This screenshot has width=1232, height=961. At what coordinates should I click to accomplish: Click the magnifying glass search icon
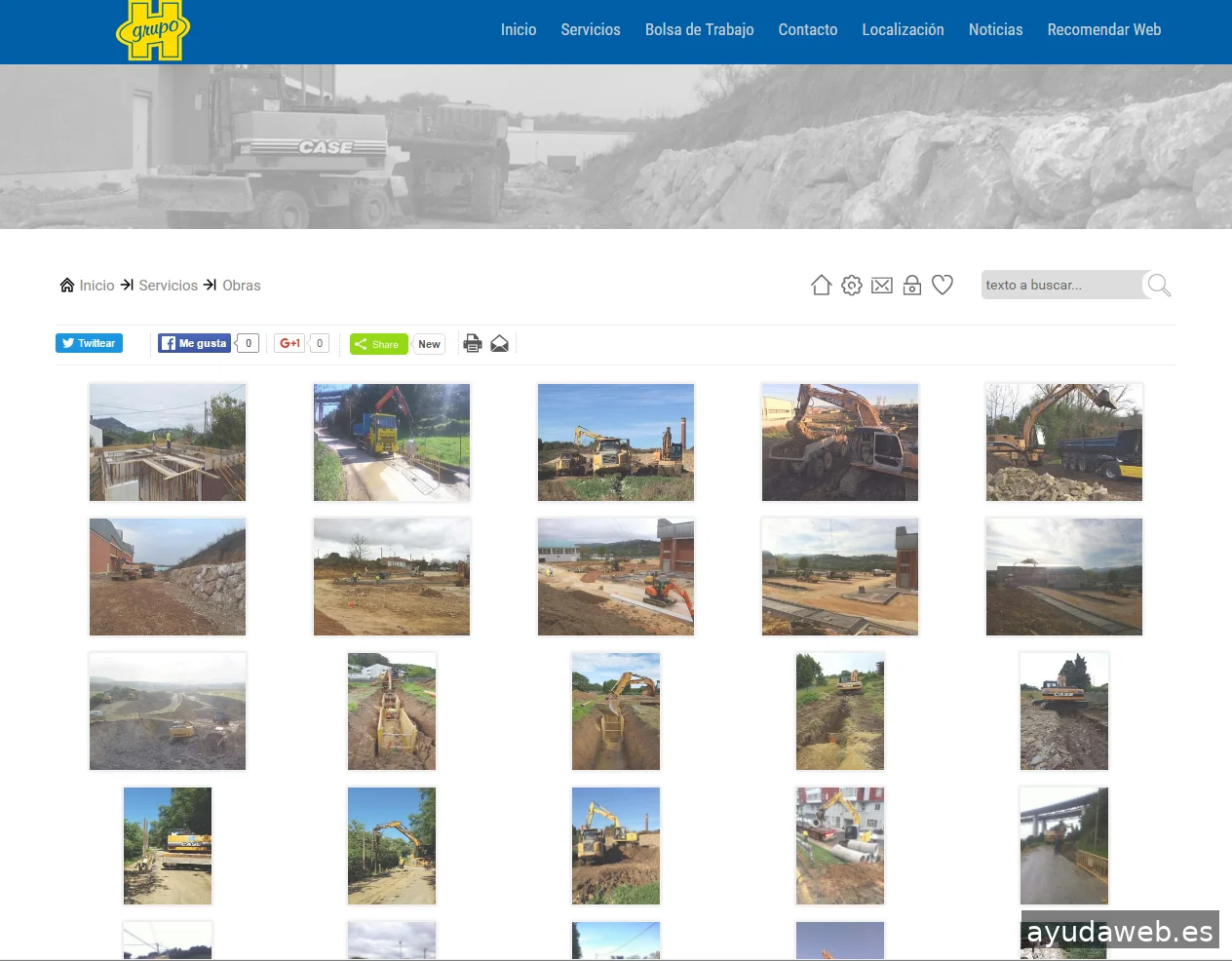pyautogui.click(x=1158, y=285)
